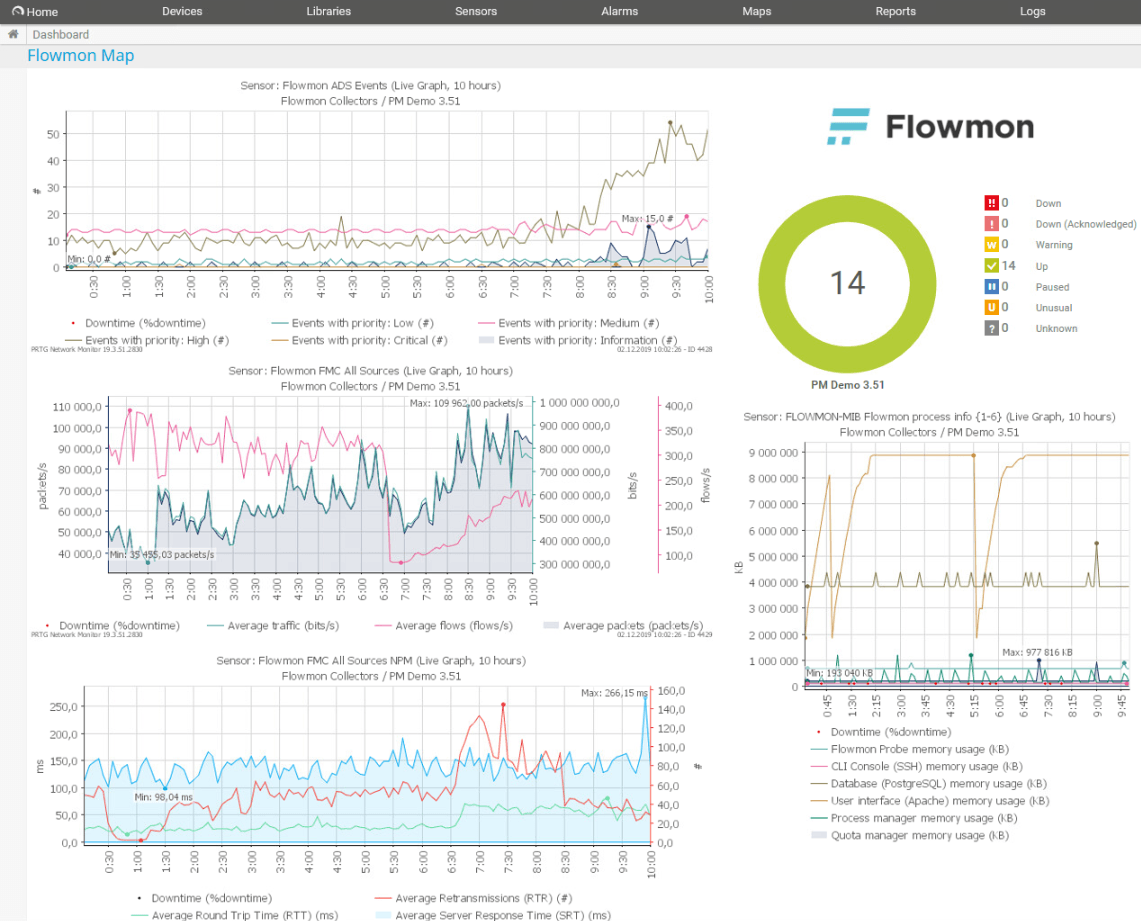1141x921 pixels.
Task: Go to the Alarms menu
Action: point(620,12)
